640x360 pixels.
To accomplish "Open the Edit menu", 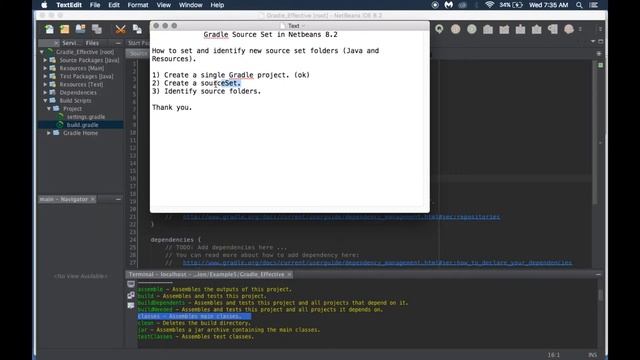I will pyautogui.click(x=114, y=5).
